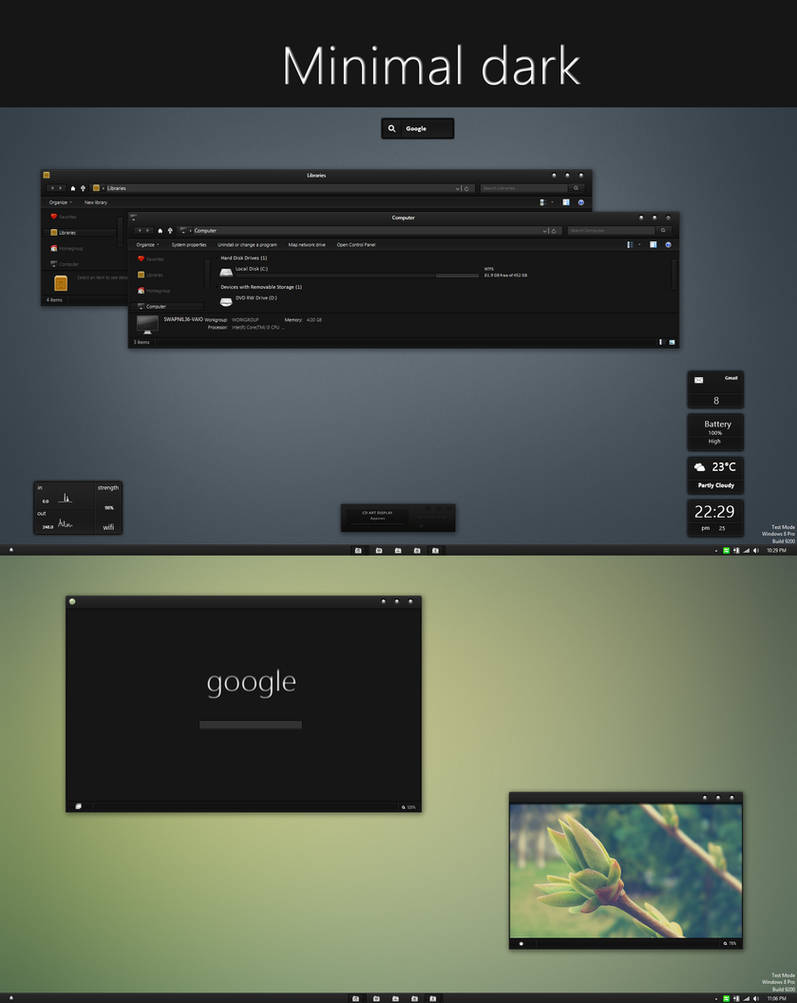The width and height of the screenshot is (797, 1003).
Task: Click the magnifier icon in Google widget
Action: pos(392,129)
